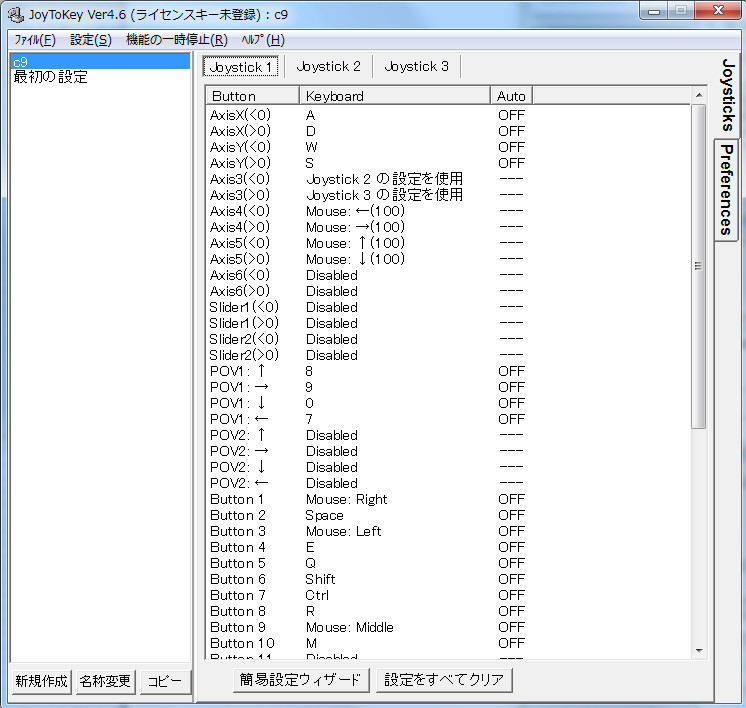746x708 pixels.
Task: Select the Button 1 row
Action: click(449, 499)
